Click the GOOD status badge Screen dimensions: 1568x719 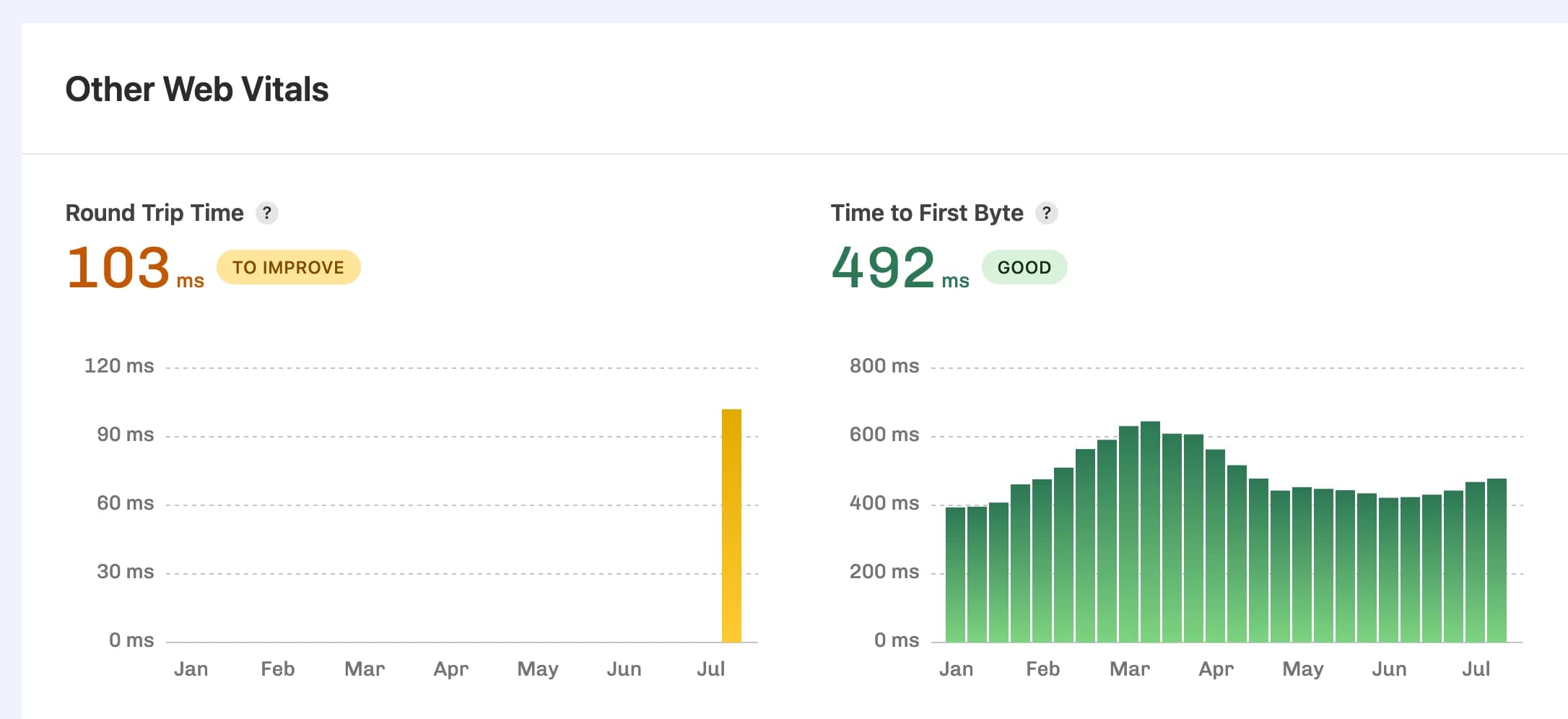(1024, 267)
